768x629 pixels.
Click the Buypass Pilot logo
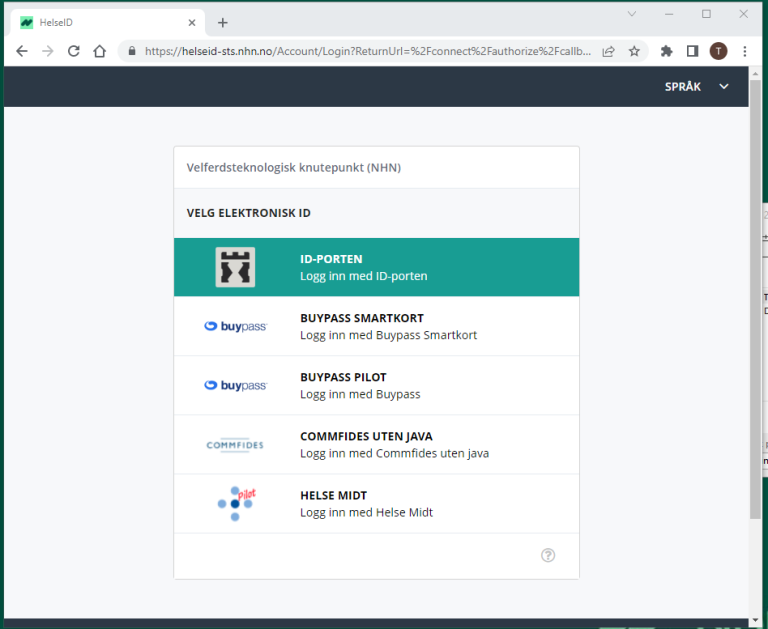(x=235, y=385)
